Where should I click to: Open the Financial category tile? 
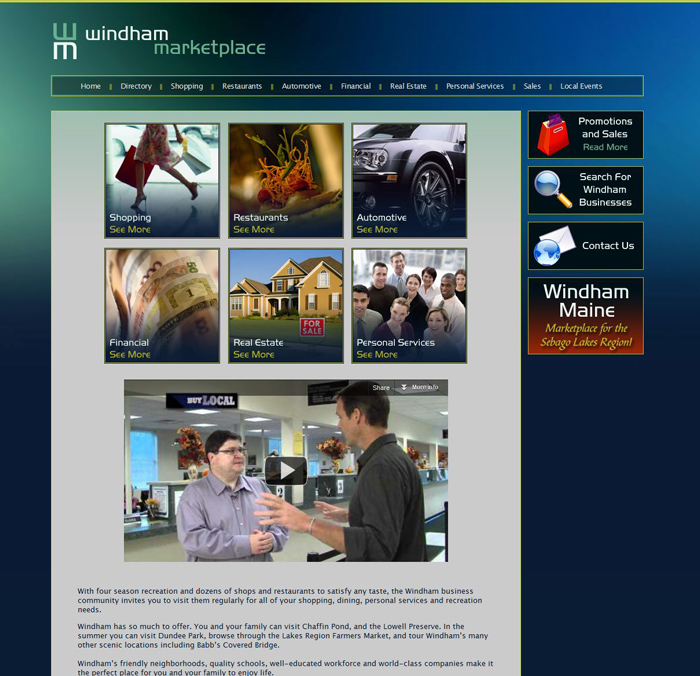(162, 305)
